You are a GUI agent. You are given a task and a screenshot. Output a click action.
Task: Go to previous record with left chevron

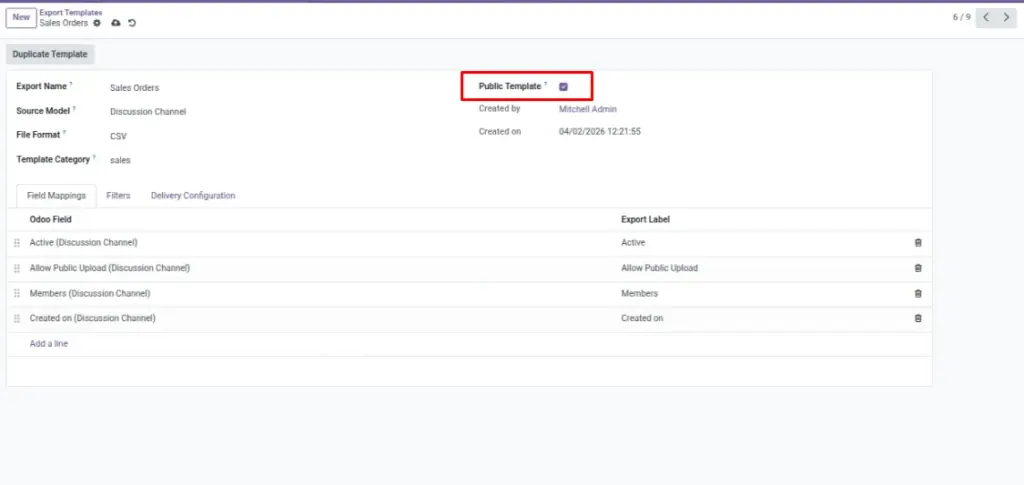click(x=986, y=18)
